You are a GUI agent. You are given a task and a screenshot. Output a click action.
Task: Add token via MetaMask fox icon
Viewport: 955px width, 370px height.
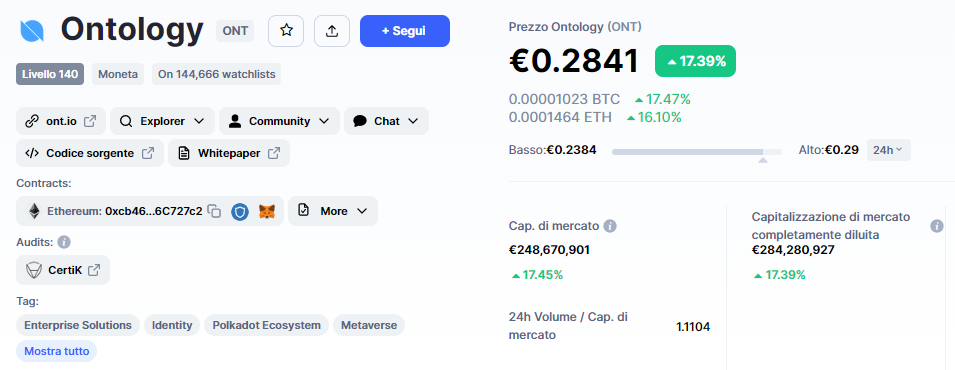pyautogui.click(x=267, y=212)
